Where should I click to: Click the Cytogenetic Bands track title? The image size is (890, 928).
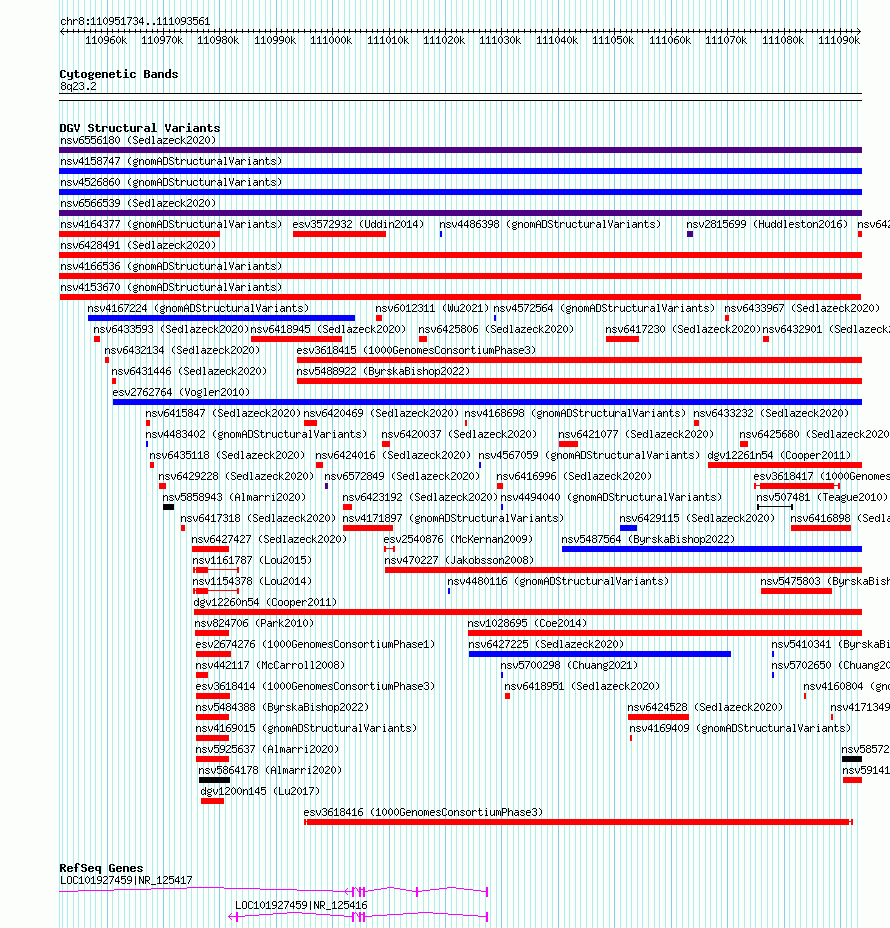click(x=119, y=74)
